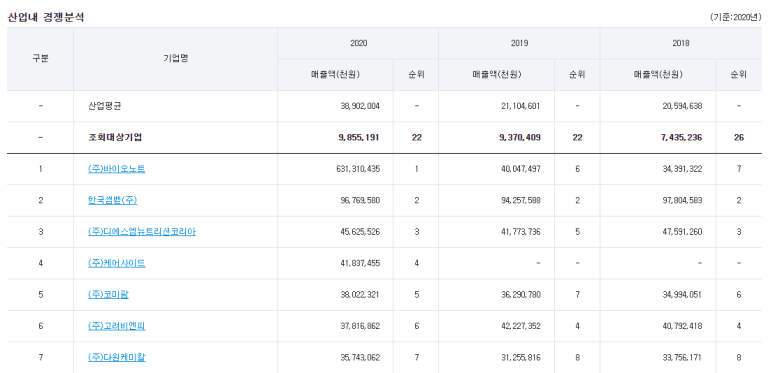The image size is (773, 373).
Task: Select the value 33,756,171
Action: [682, 358]
